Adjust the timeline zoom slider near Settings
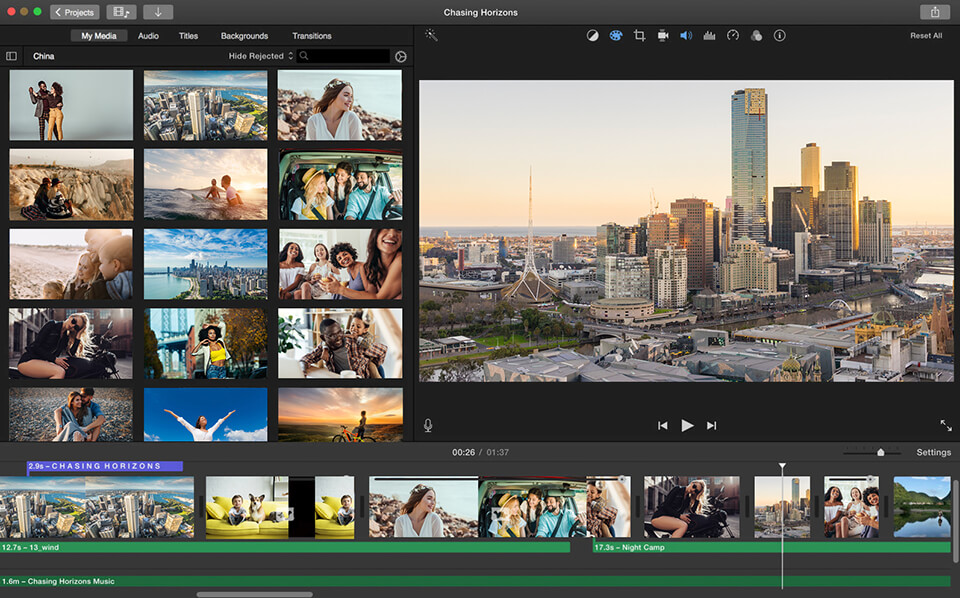 click(881, 451)
